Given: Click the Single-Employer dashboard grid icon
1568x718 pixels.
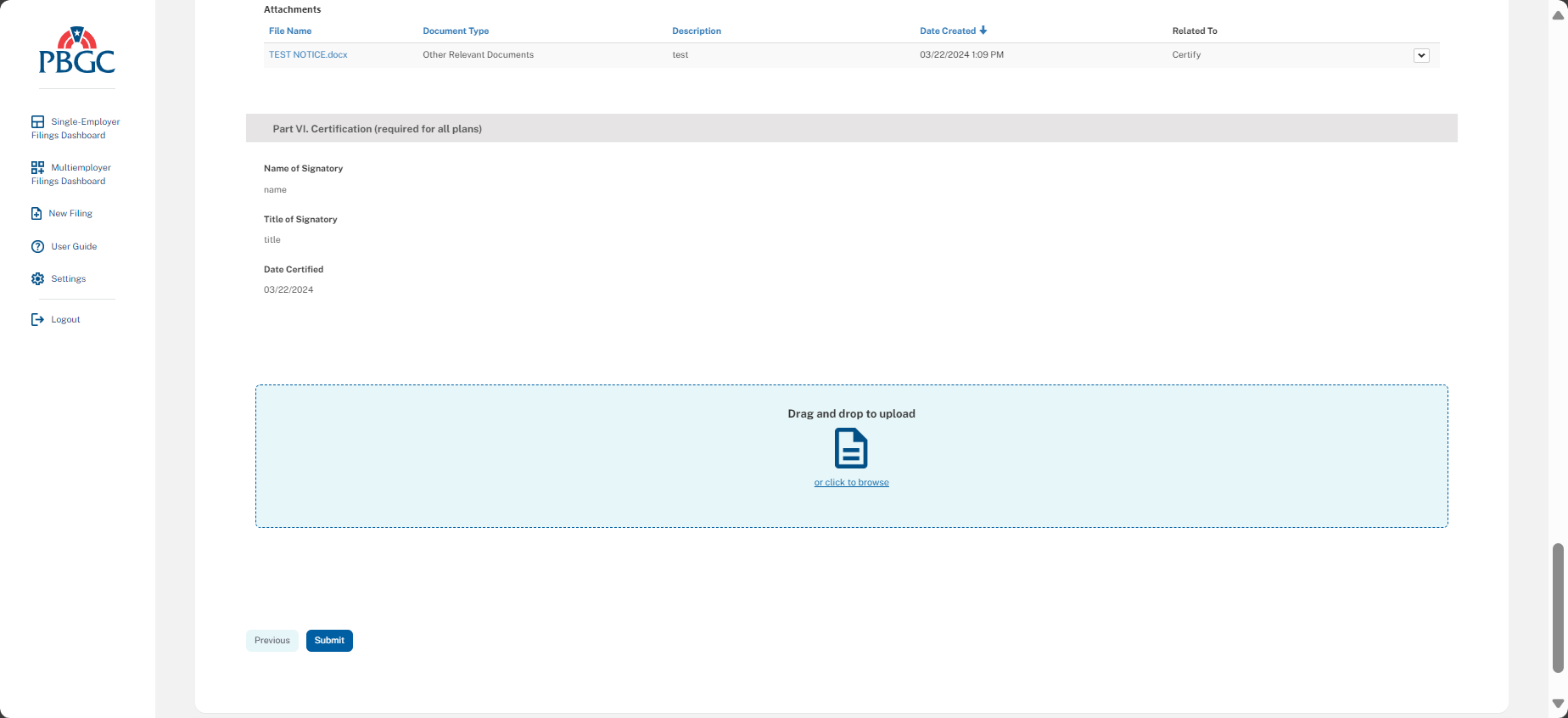Looking at the screenshot, I should 37,122.
